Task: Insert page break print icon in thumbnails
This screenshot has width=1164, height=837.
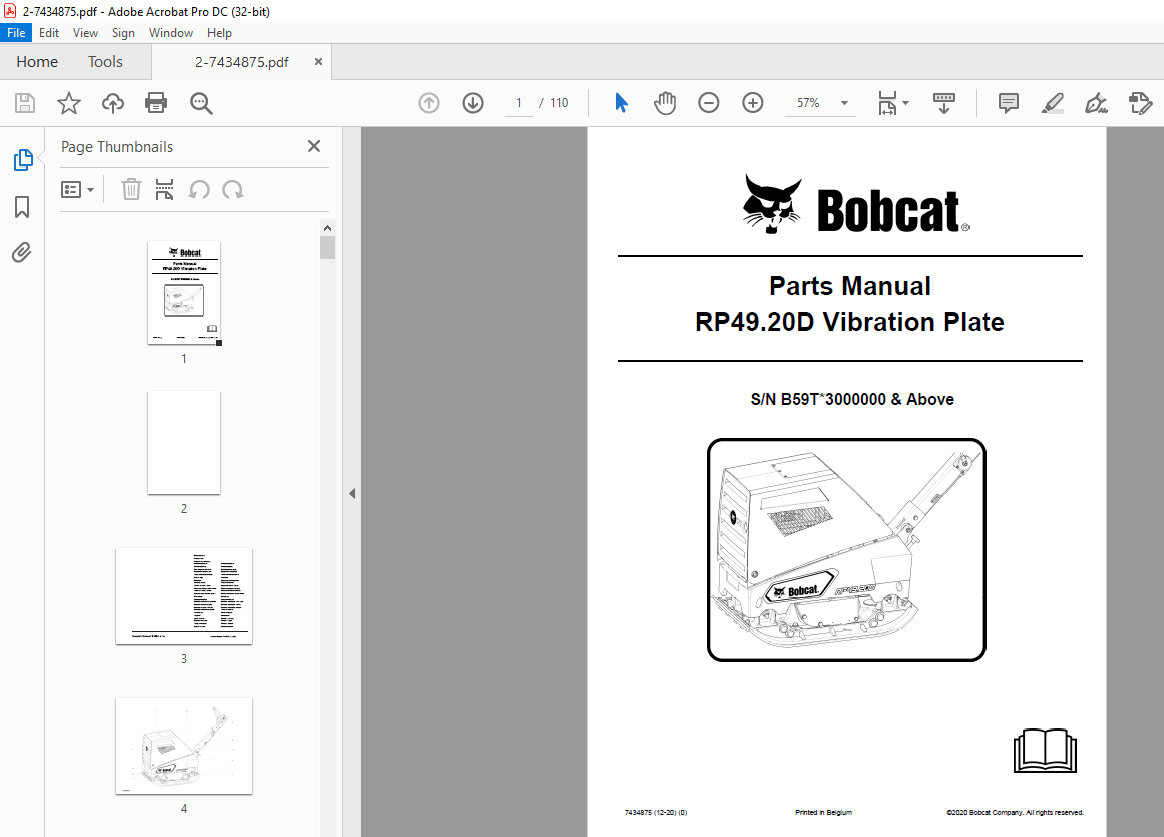Action: [x=164, y=190]
